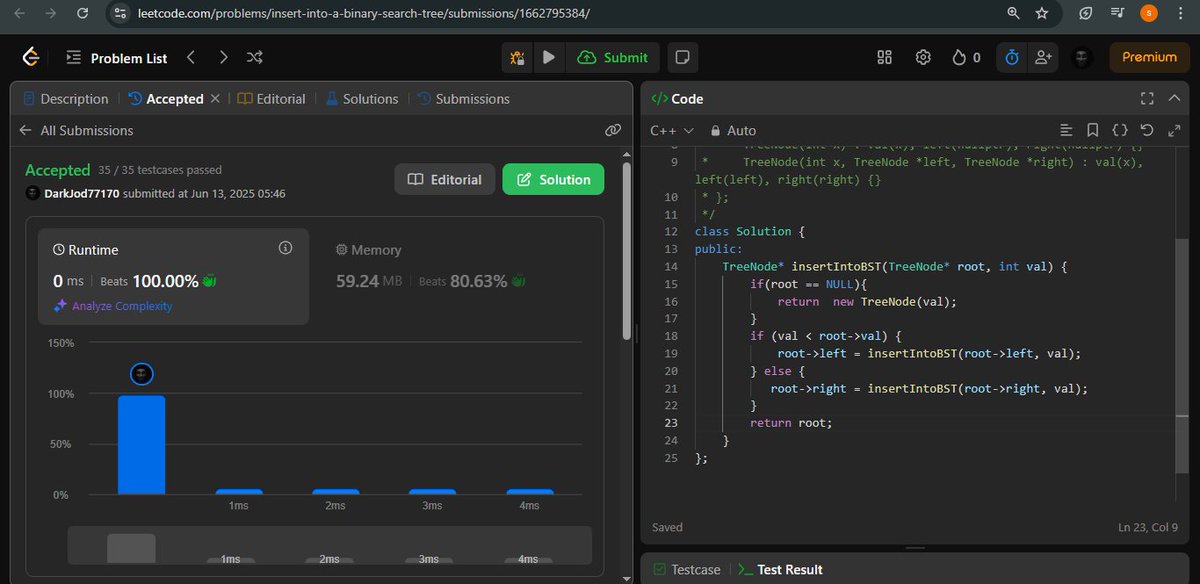Open the browser three-dot menu
Screen dimensions: 1200x584
[x=1181, y=14]
